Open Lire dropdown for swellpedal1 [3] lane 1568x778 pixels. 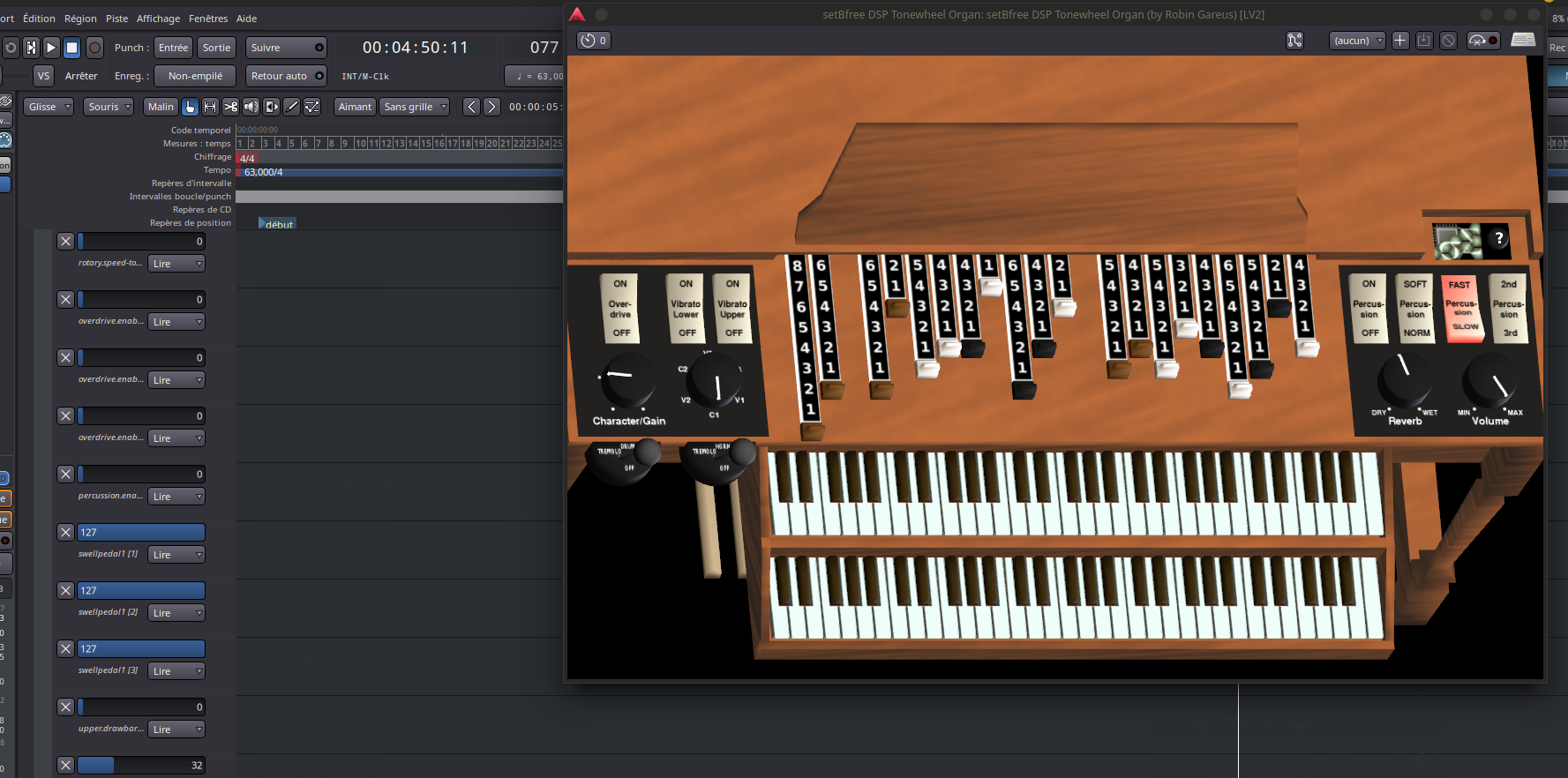point(176,671)
